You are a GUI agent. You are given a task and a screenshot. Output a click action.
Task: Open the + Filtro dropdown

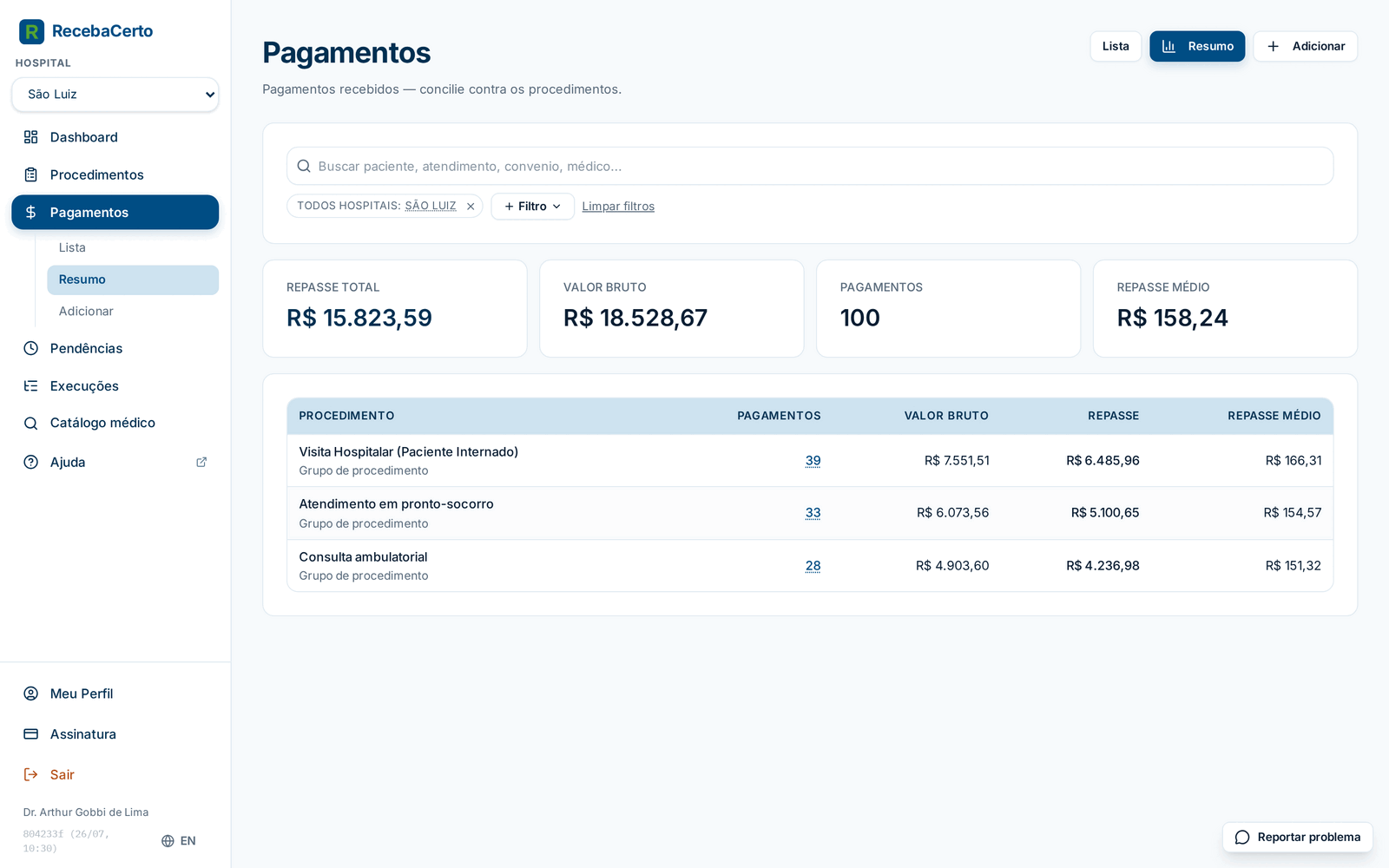tap(532, 207)
